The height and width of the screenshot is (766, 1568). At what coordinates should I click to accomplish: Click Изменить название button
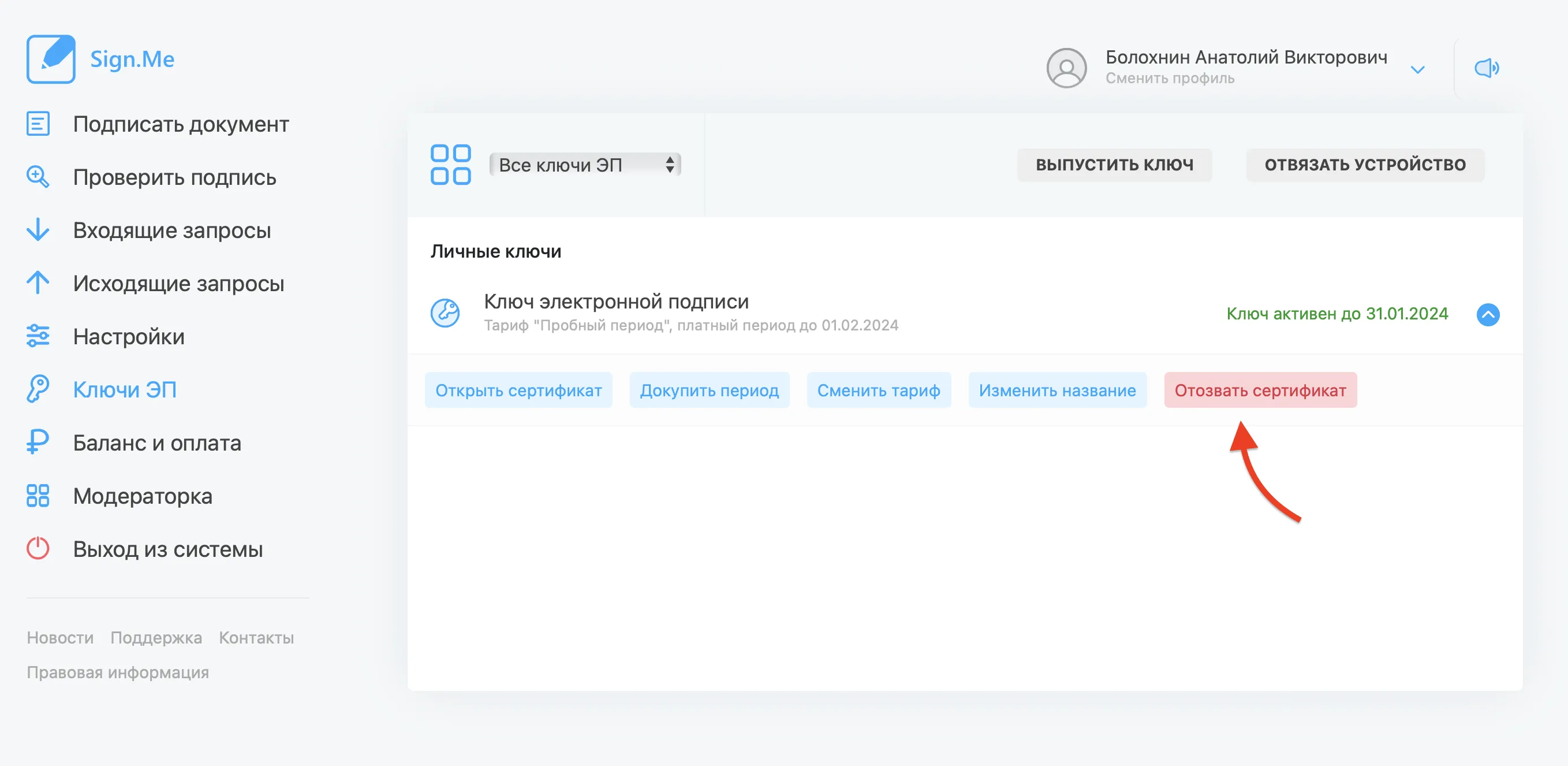click(x=1057, y=390)
